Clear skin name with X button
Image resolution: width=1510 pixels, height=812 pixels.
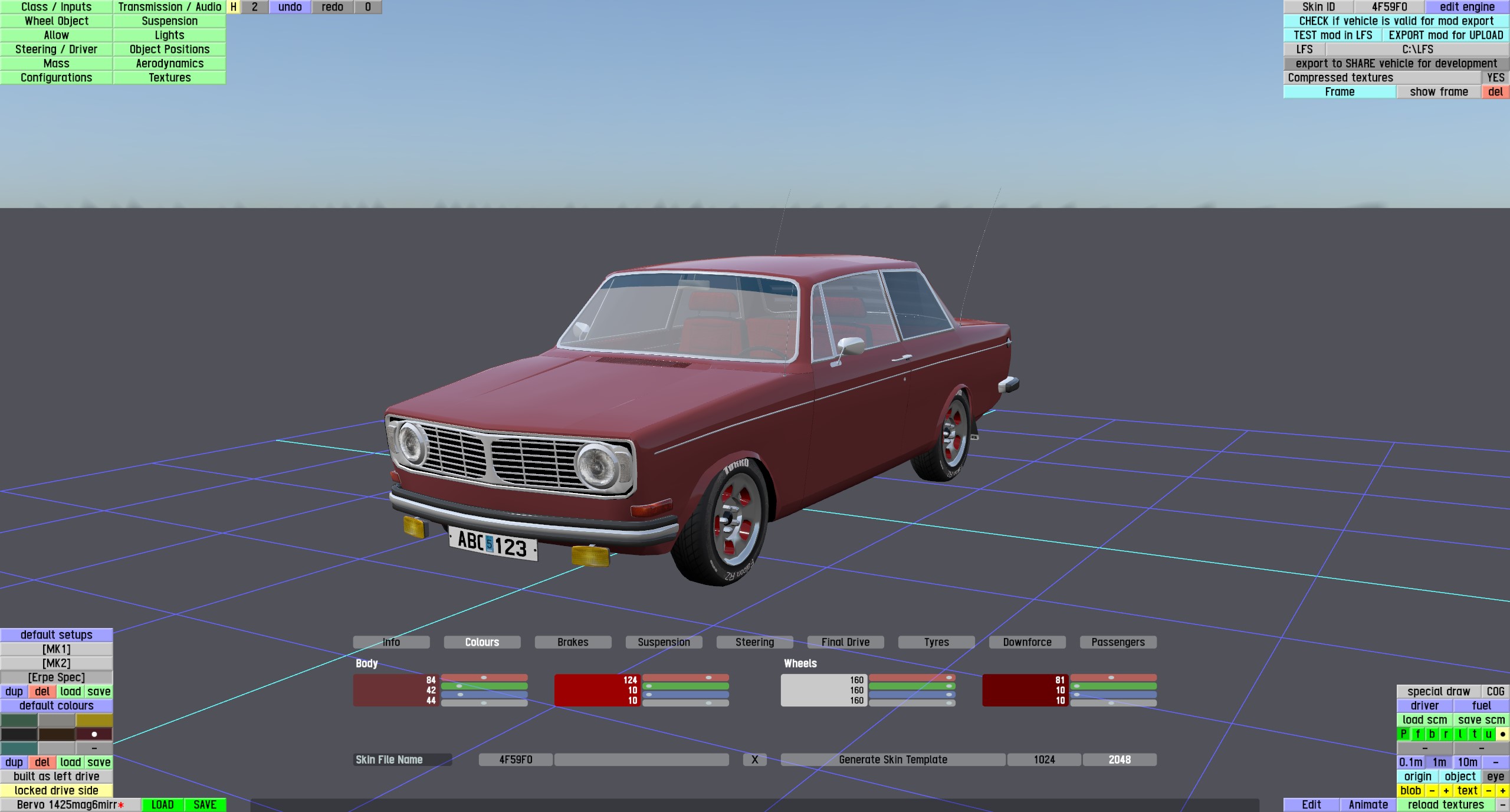[754, 760]
